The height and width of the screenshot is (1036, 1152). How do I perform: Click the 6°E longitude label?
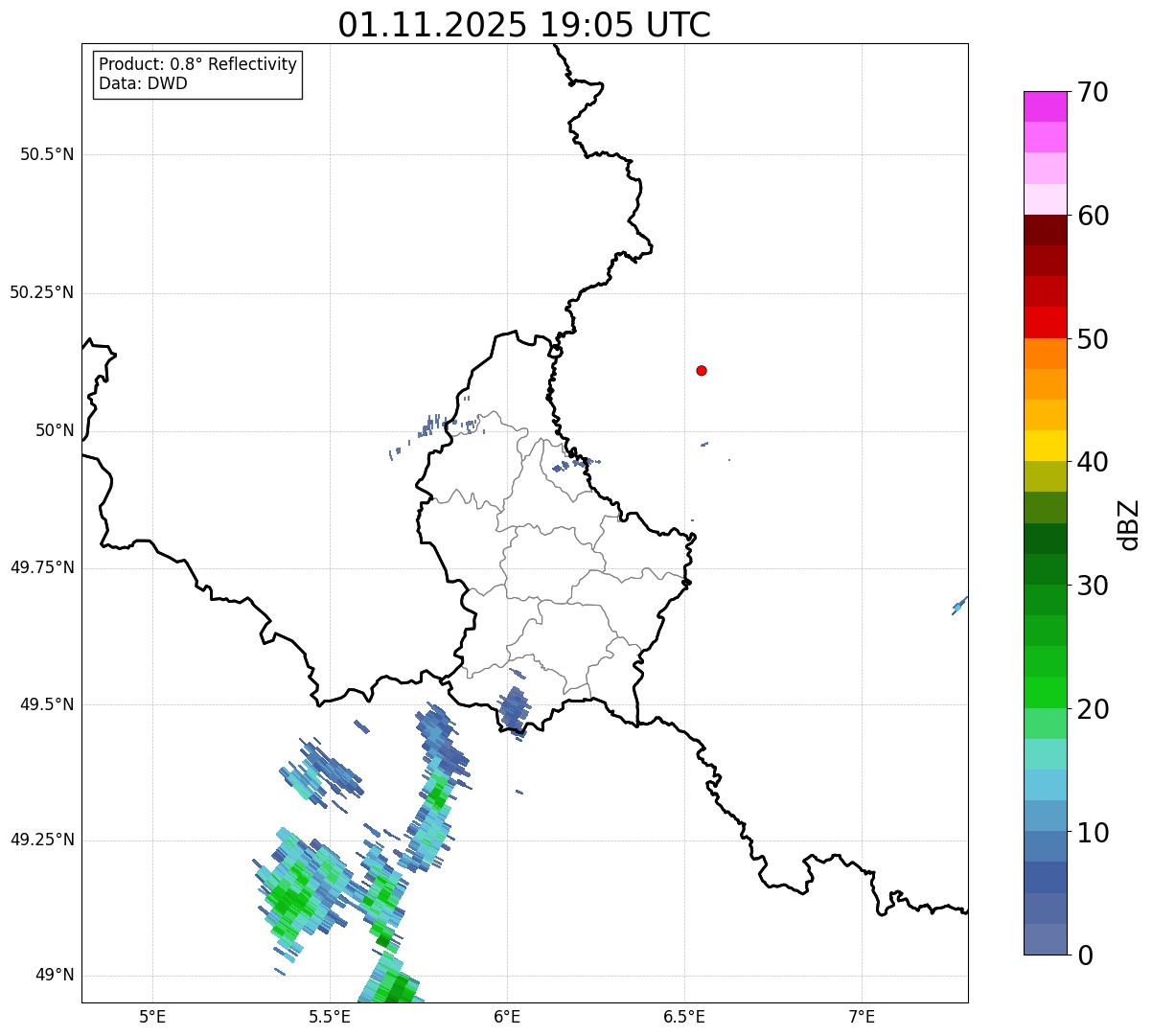point(507,1016)
